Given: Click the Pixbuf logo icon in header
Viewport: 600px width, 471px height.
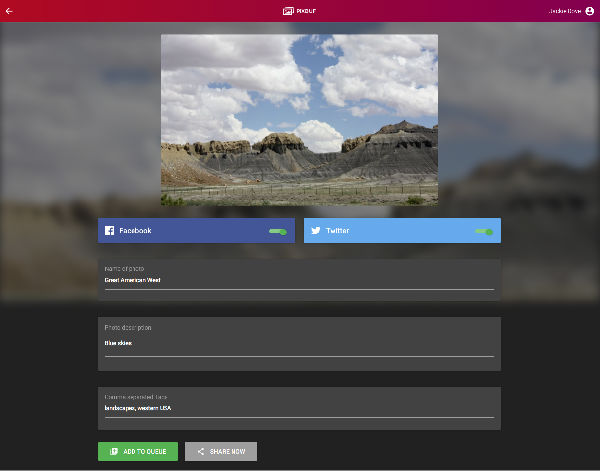Looking at the screenshot, I should point(288,11).
